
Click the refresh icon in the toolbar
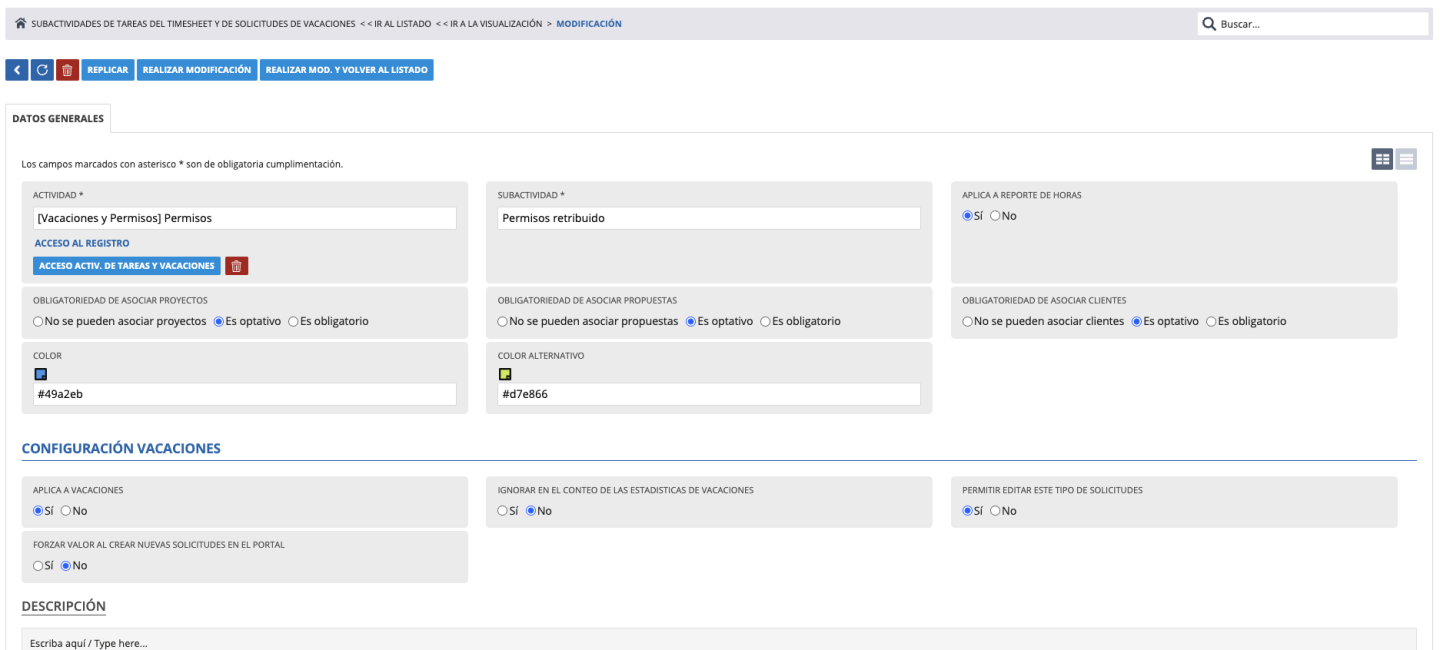click(x=42, y=70)
